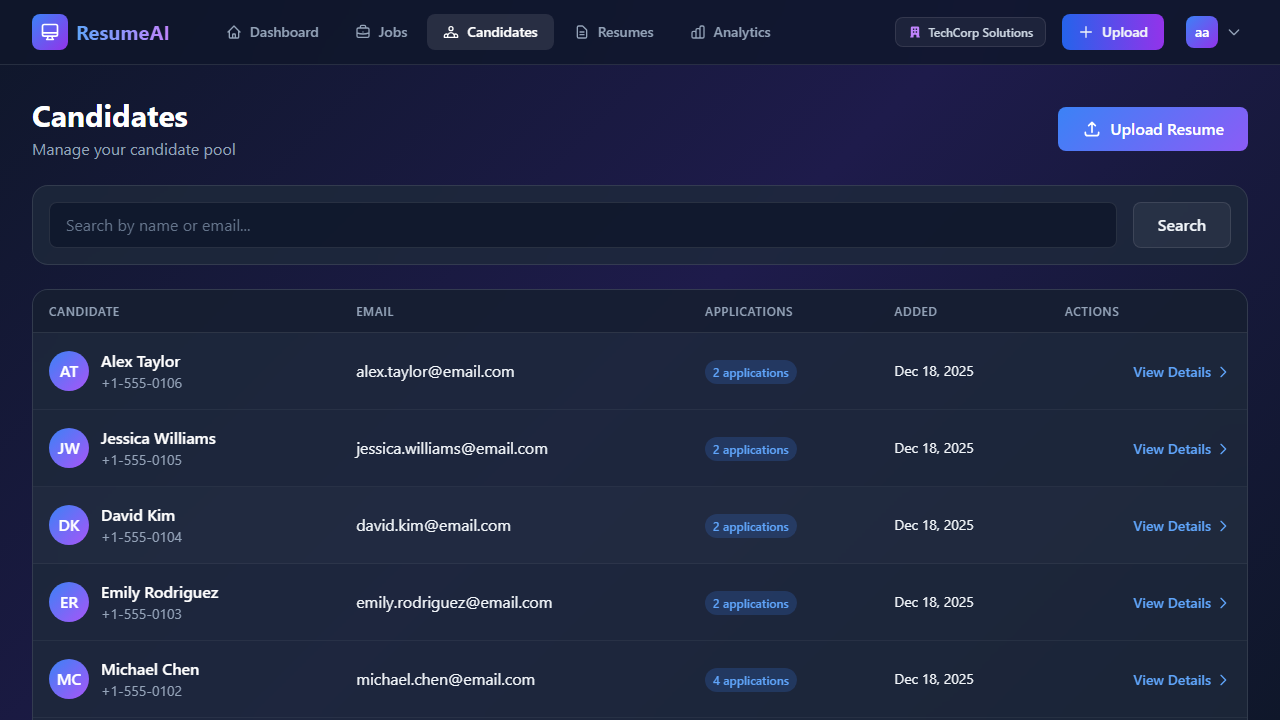Select the Dashboard home icon

(x=232, y=32)
